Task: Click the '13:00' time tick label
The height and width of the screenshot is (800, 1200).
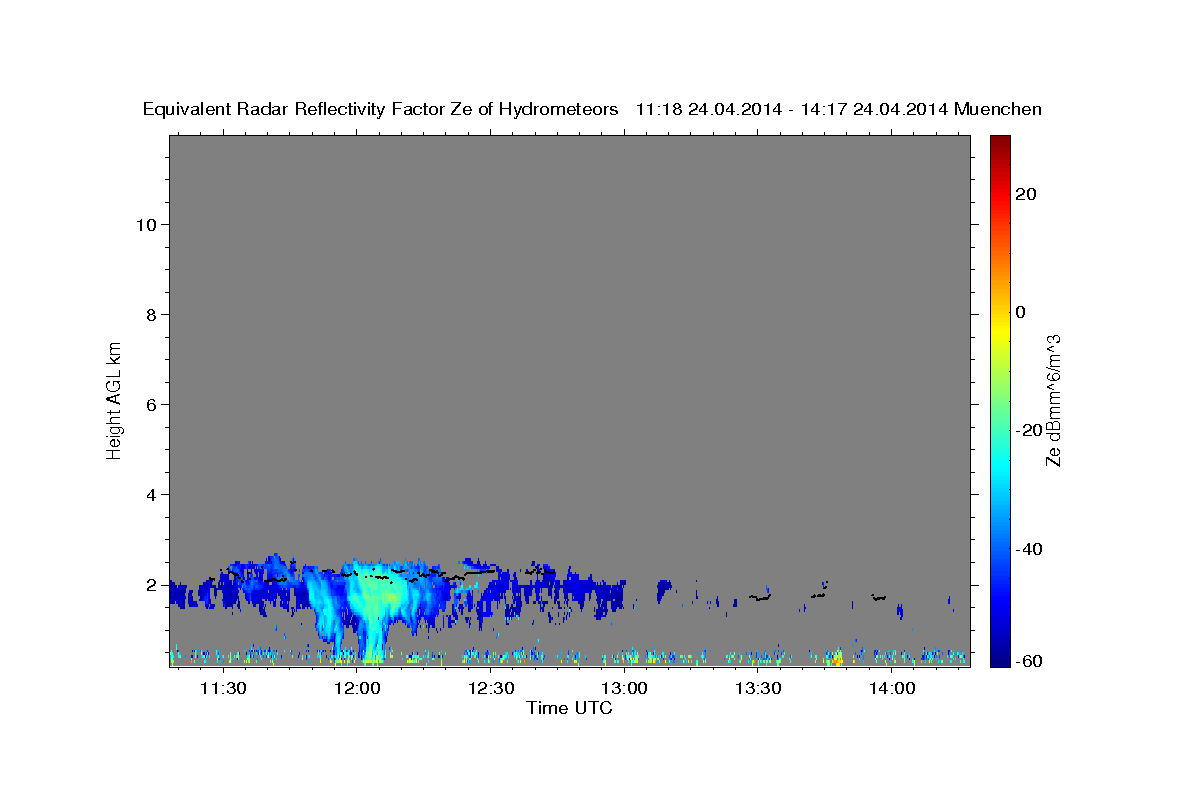Action: click(624, 689)
